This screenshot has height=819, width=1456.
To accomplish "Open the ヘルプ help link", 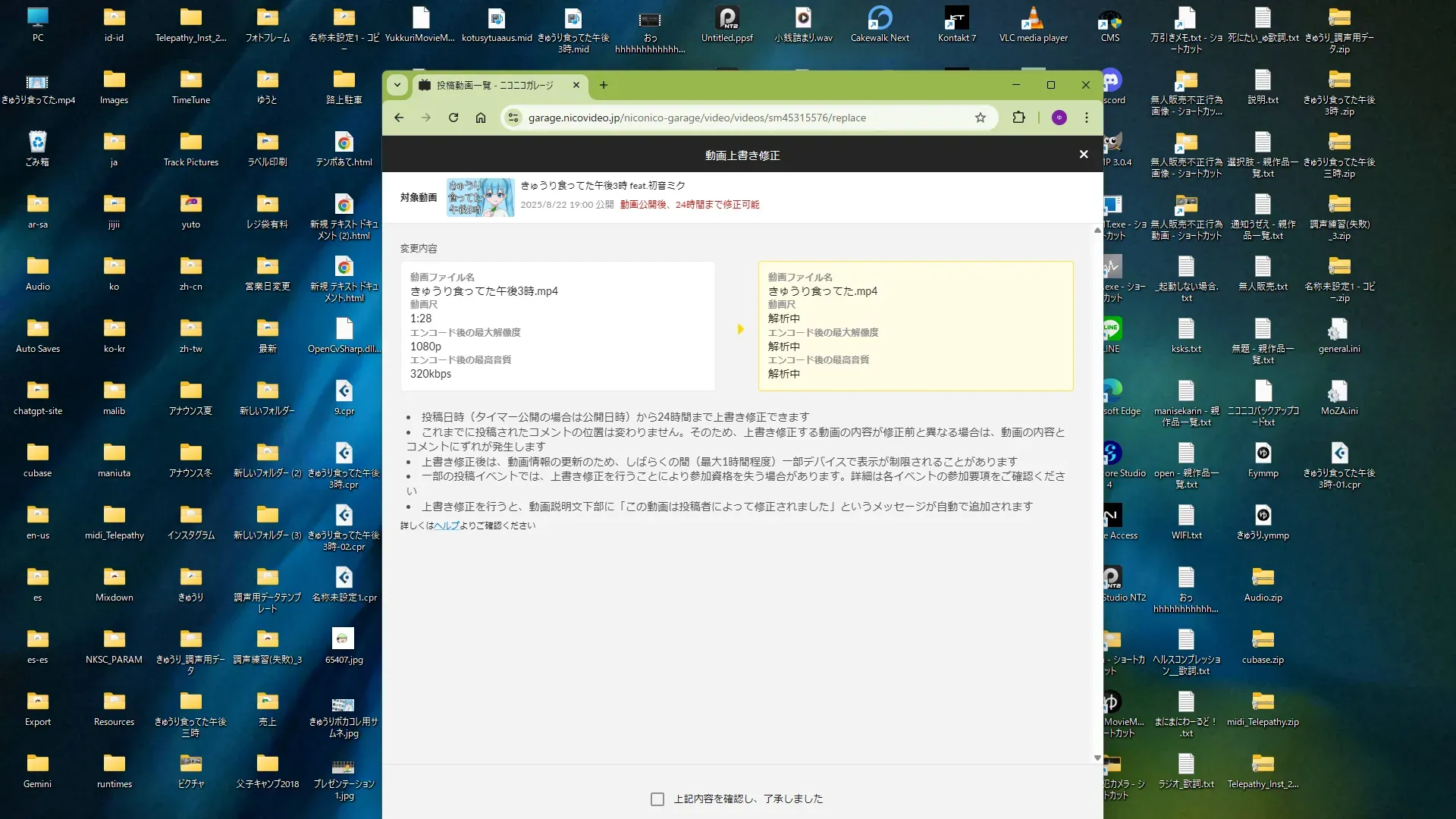I will coord(447,526).
